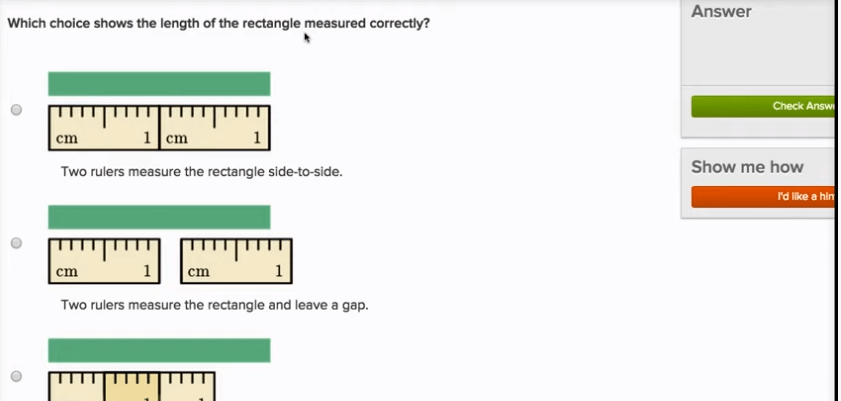Image resolution: width=841 pixels, height=401 pixels.
Task: Click the leftmost ruler segment in third choice
Action: click(x=76, y=387)
